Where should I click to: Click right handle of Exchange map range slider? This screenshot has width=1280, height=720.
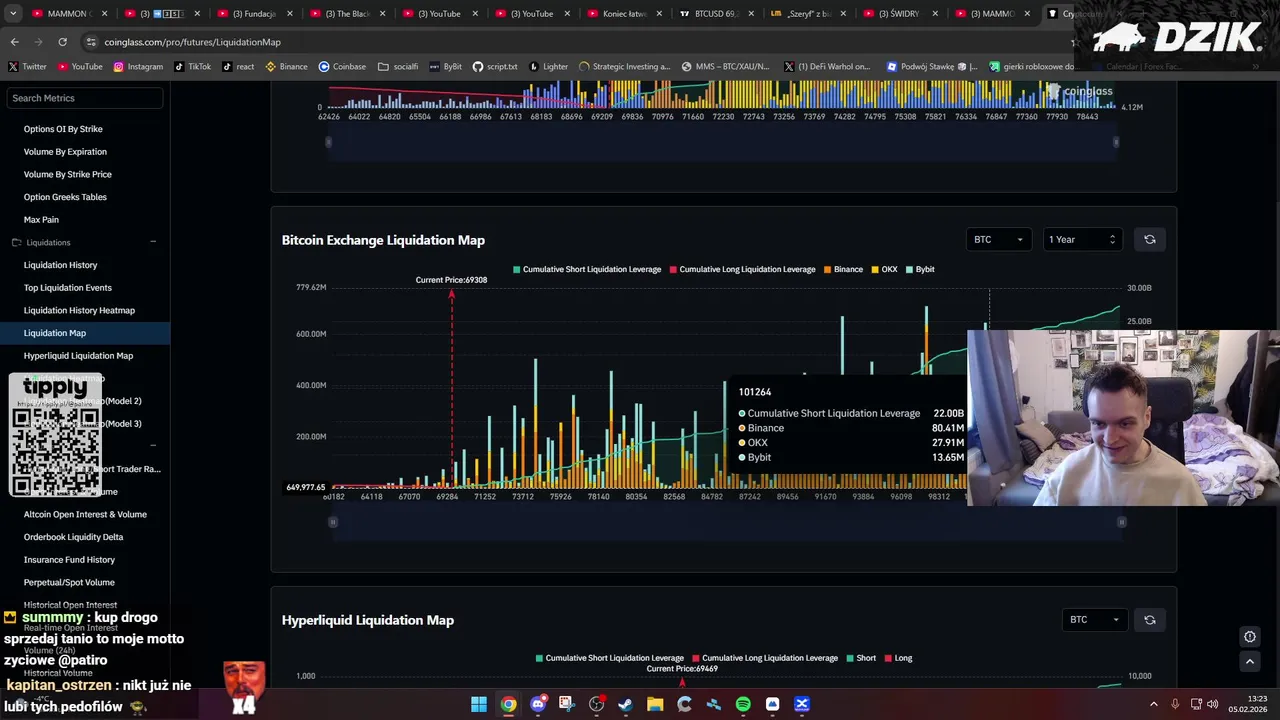point(1121,522)
